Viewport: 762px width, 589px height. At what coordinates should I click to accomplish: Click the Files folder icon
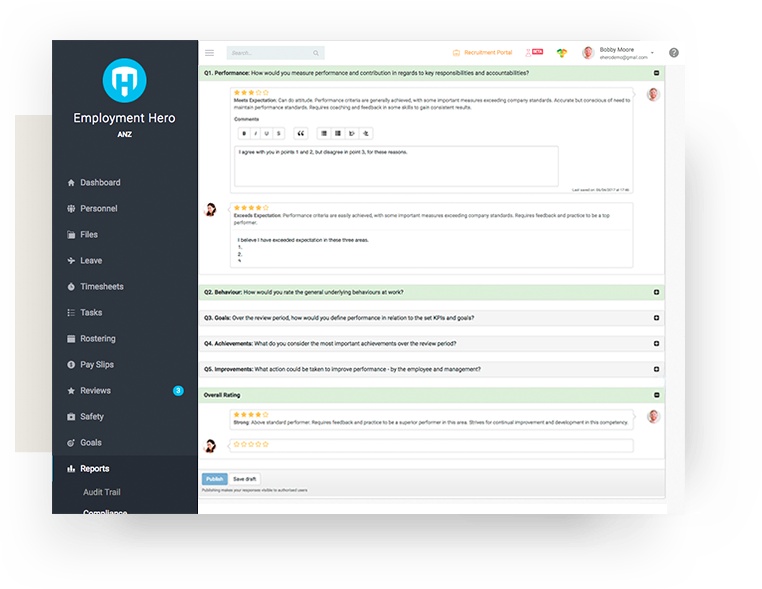(x=71, y=235)
